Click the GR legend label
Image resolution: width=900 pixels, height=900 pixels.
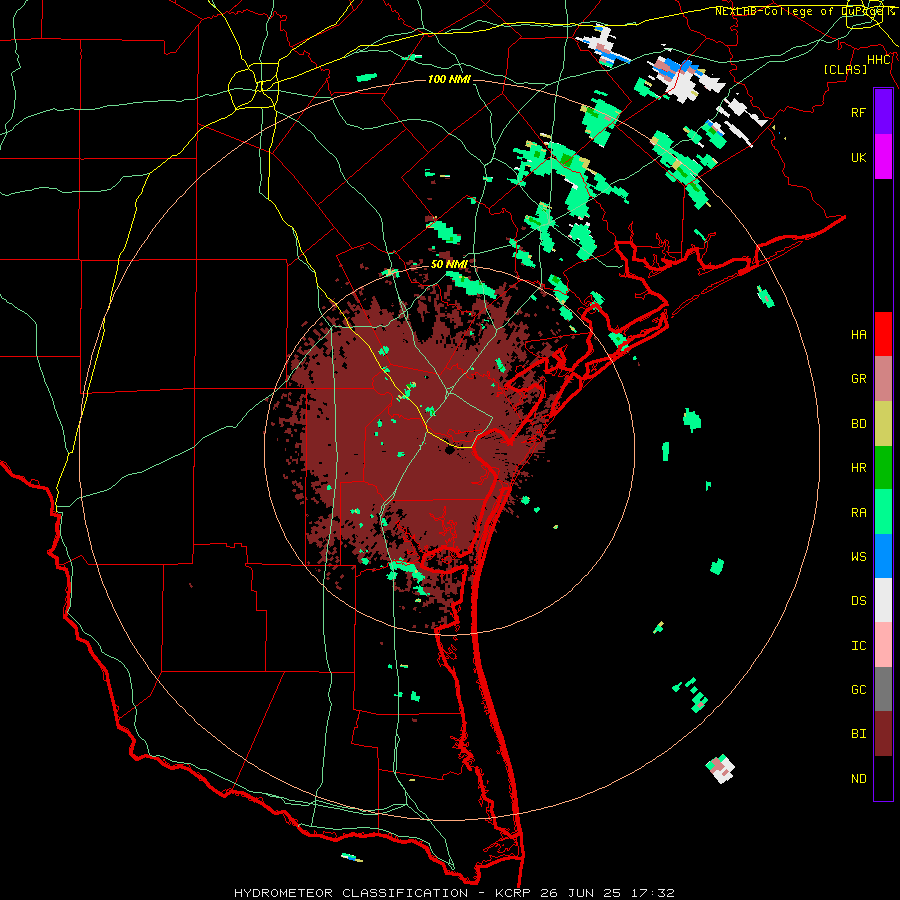tap(859, 379)
